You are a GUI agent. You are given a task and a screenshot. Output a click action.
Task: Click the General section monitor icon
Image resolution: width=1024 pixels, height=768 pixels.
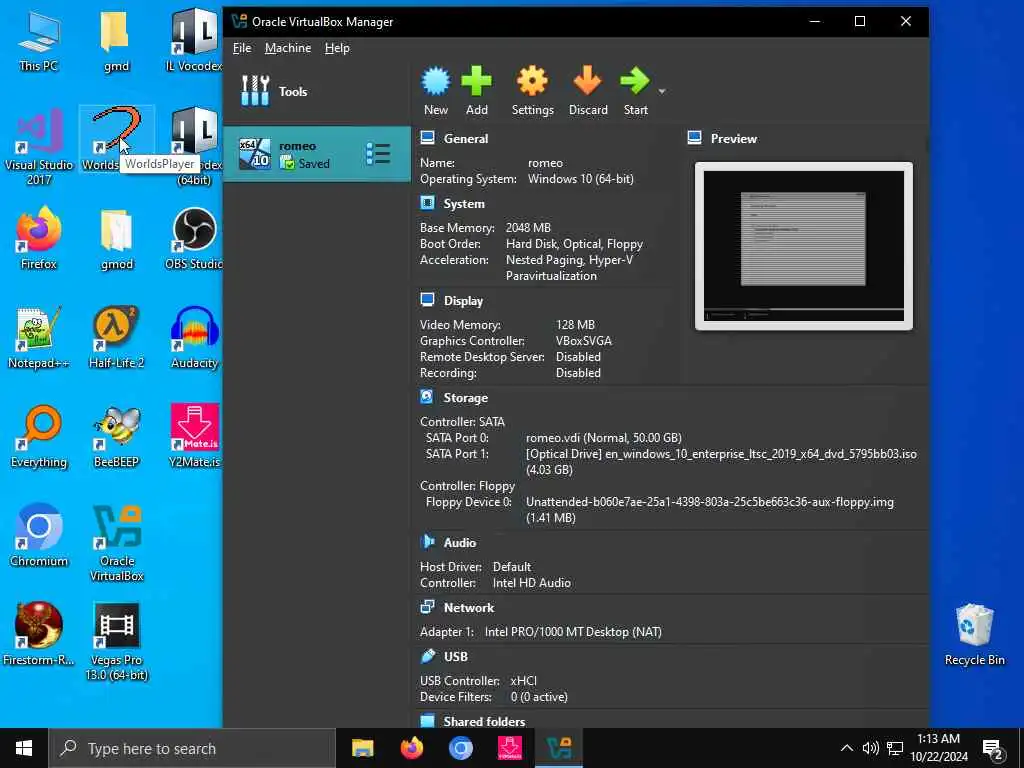pyautogui.click(x=428, y=138)
